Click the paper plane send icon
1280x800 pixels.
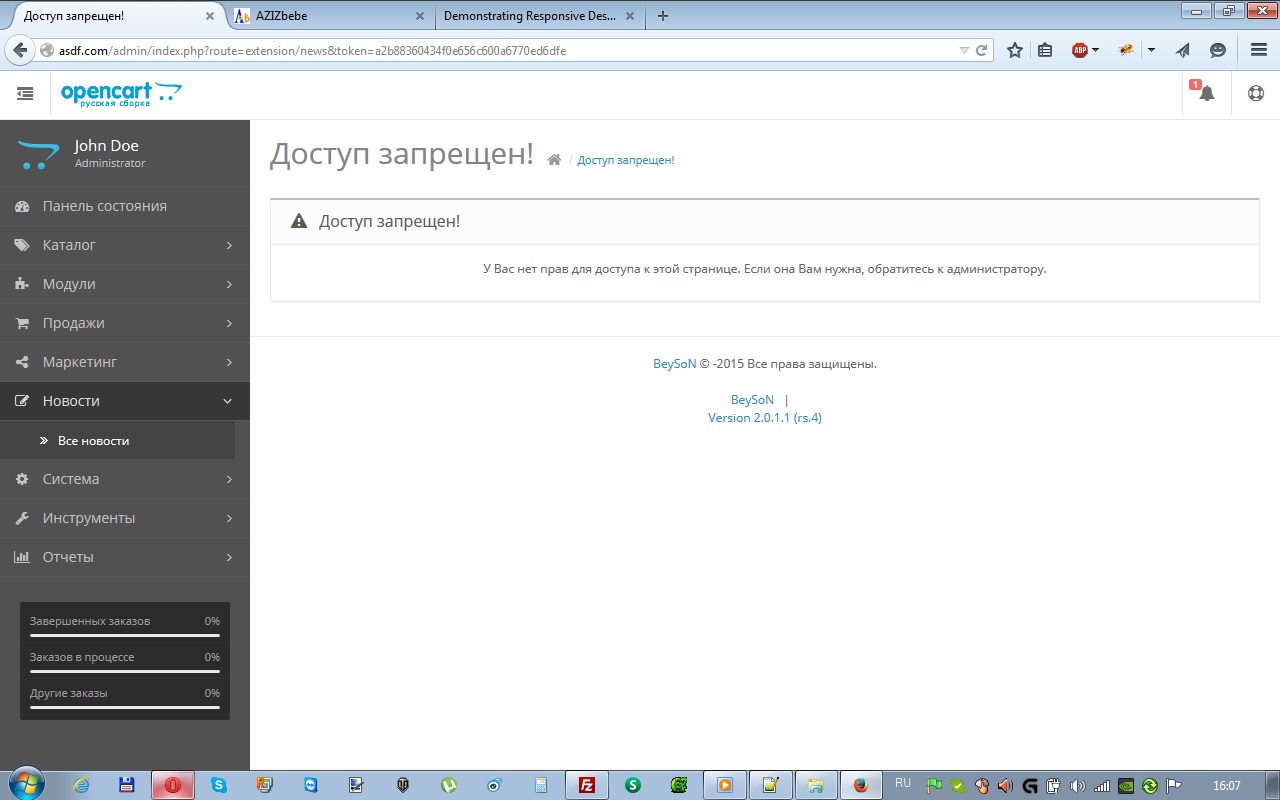pos(1183,50)
